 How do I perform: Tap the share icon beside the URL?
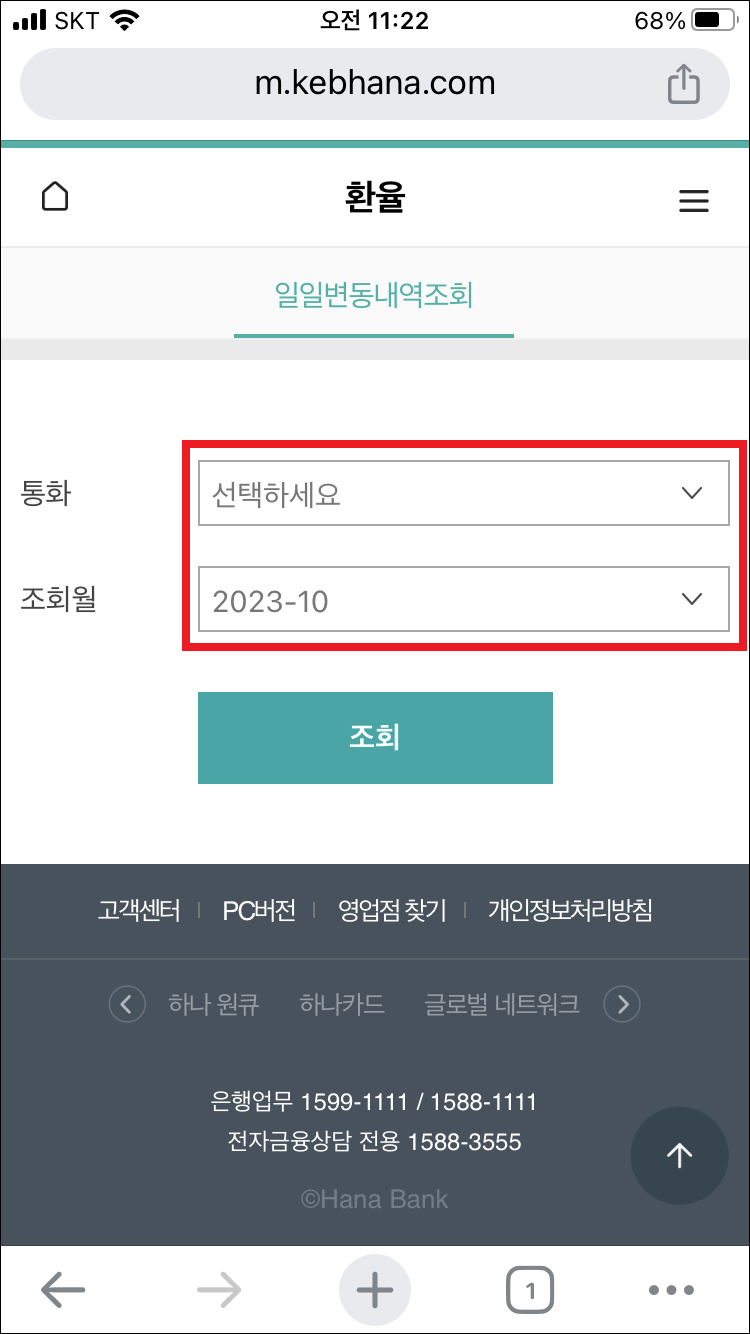pyautogui.click(x=683, y=84)
